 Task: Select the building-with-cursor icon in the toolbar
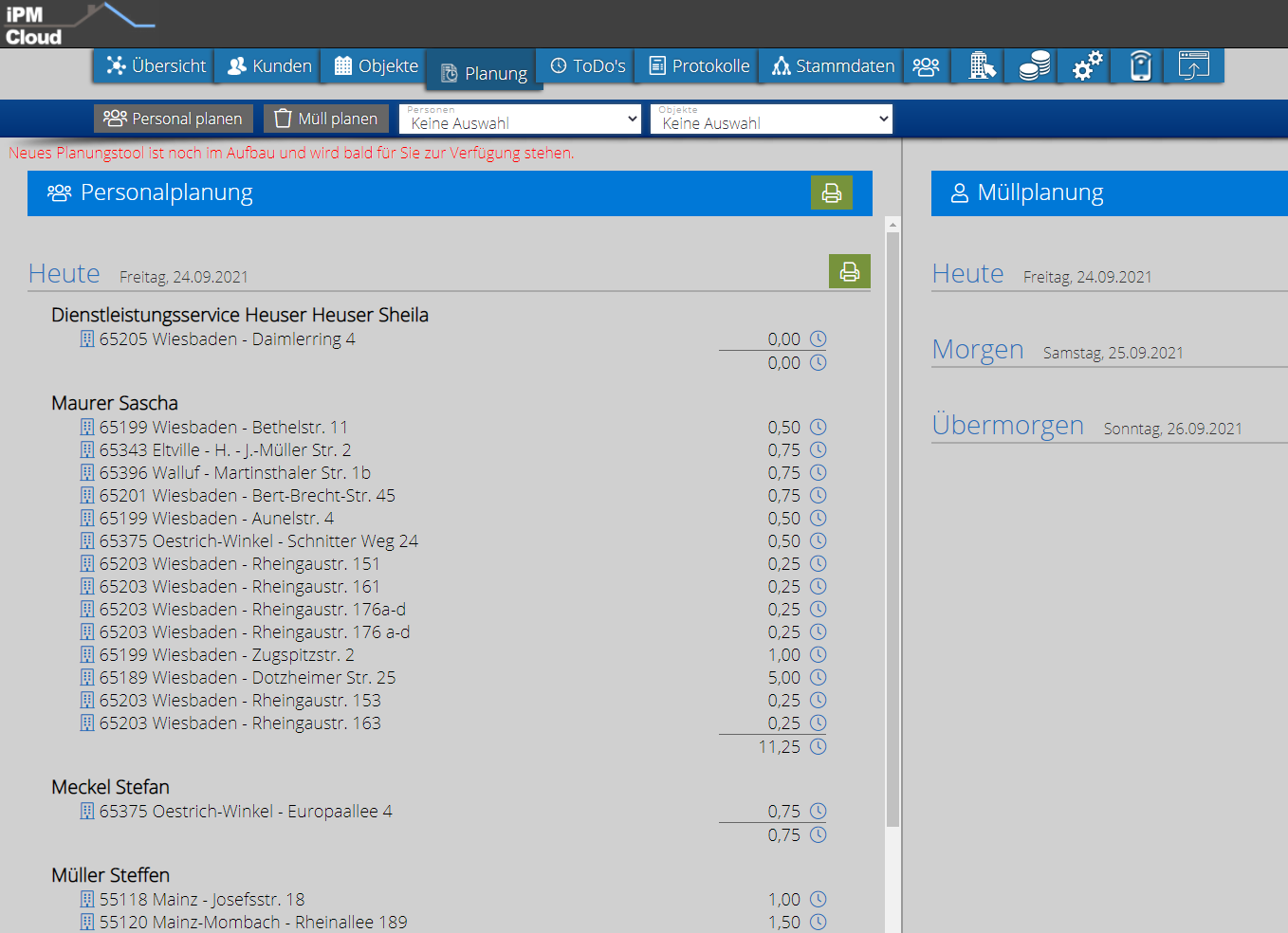click(979, 65)
